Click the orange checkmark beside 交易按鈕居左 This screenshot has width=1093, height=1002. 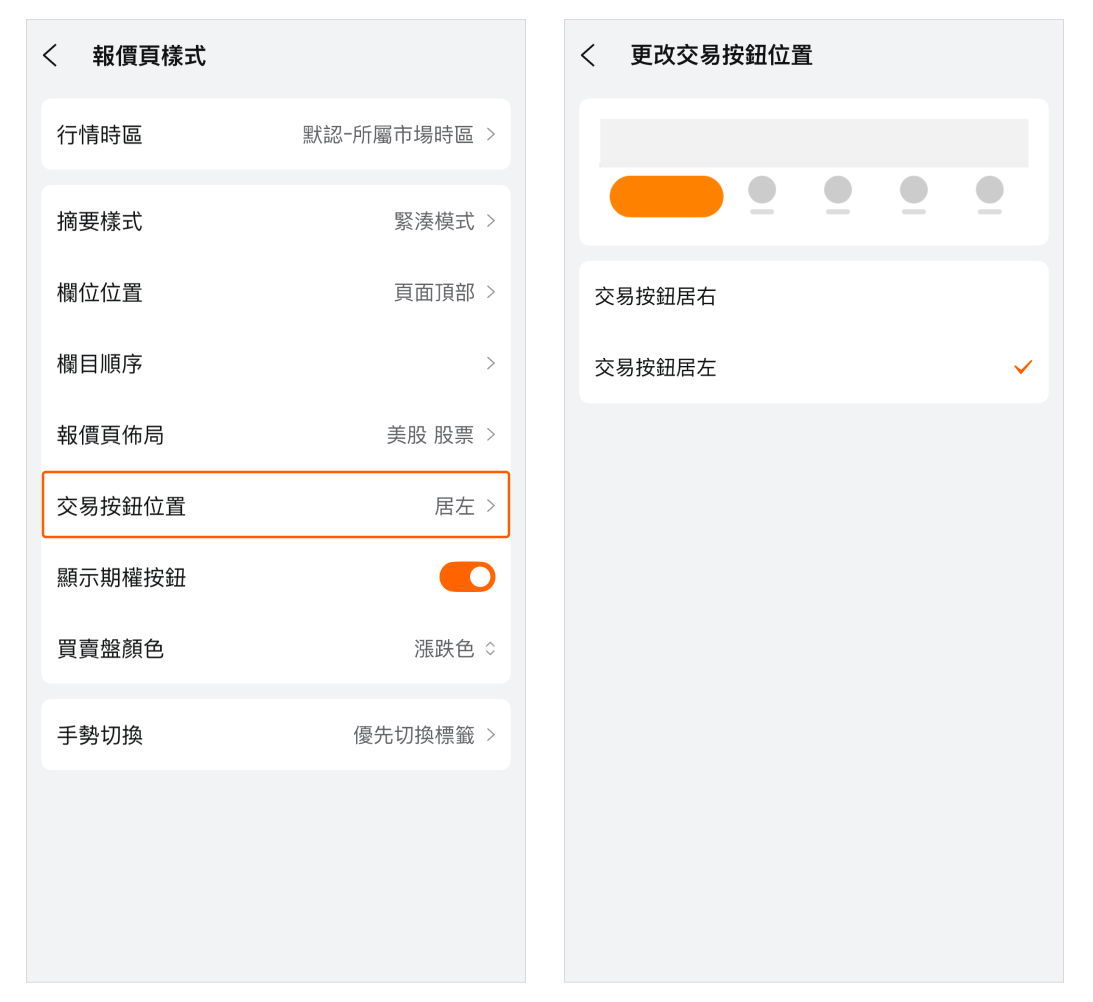(x=1022, y=367)
